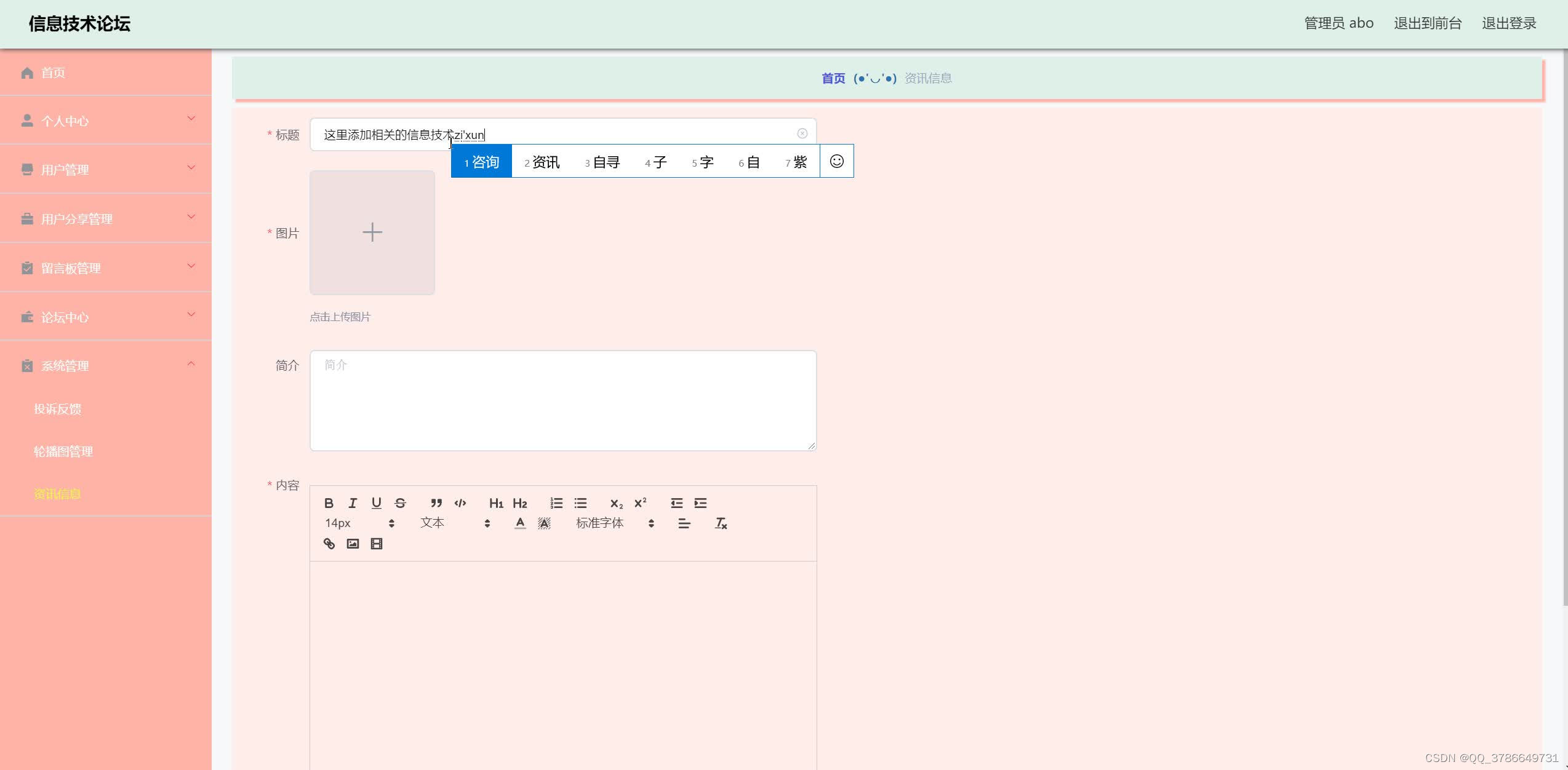Click the home icon in sidebar
Screen dimensions: 1568x770
click(x=27, y=73)
